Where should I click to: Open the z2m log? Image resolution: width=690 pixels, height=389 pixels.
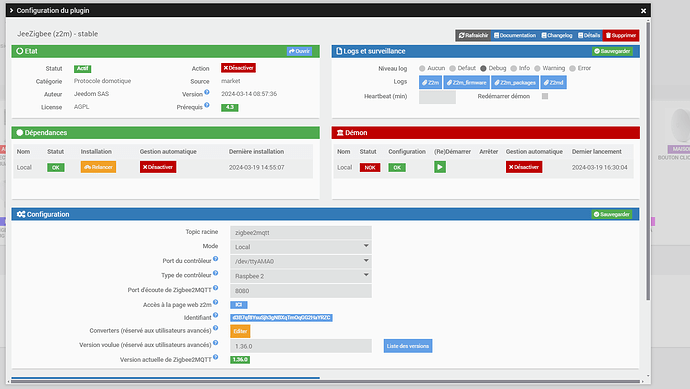coord(430,82)
